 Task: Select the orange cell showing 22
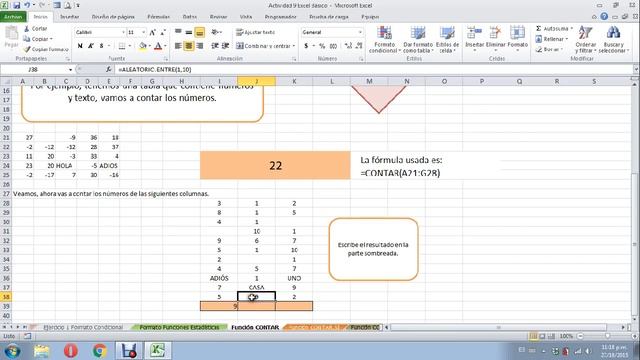point(275,165)
